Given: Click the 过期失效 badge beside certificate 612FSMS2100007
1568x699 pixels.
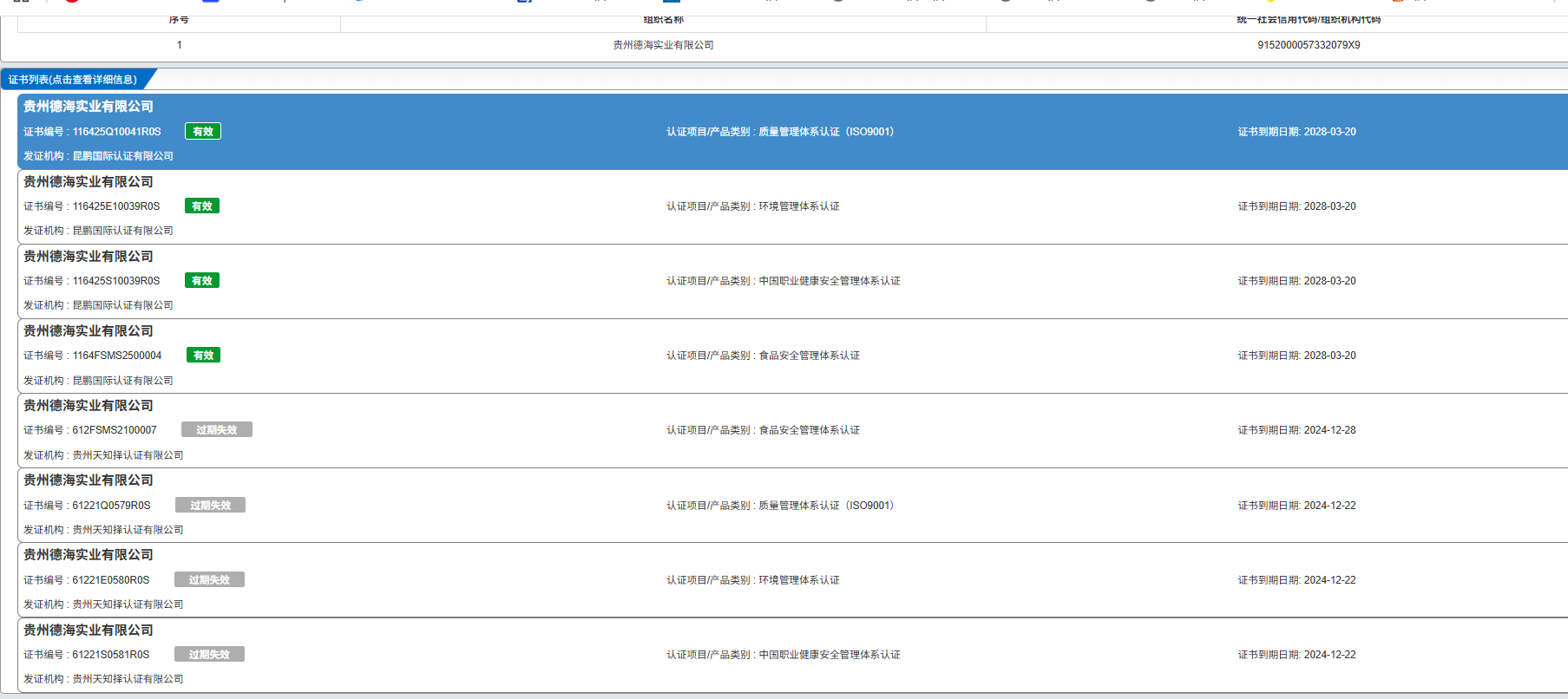Looking at the screenshot, I should pyautogui.click(x=217, y=429).
